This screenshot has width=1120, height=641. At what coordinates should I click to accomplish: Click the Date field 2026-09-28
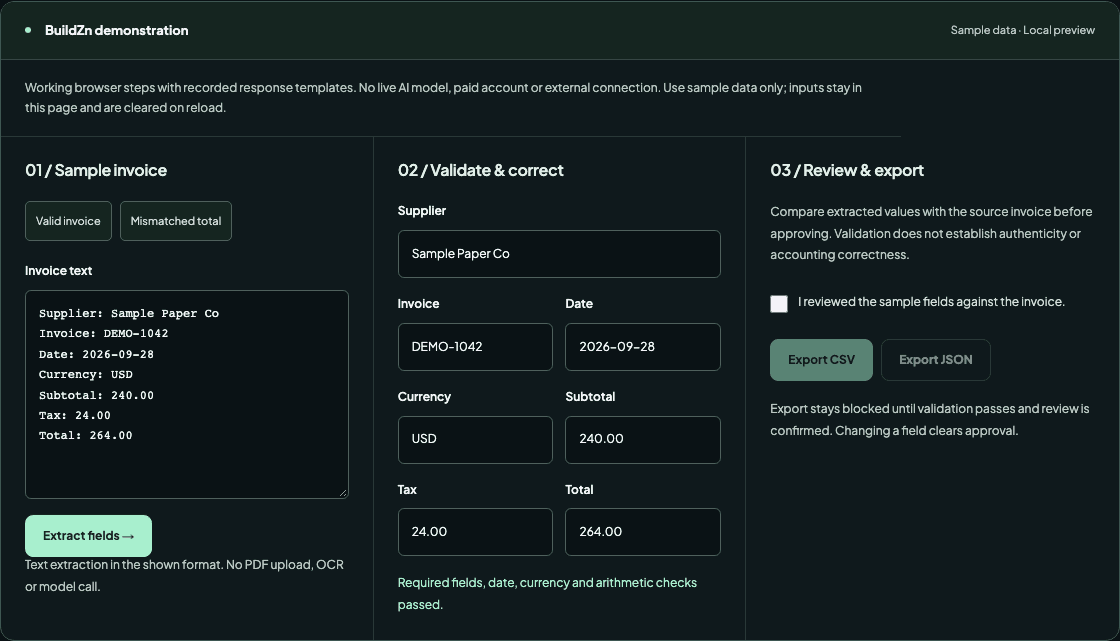tap(643, 347)
